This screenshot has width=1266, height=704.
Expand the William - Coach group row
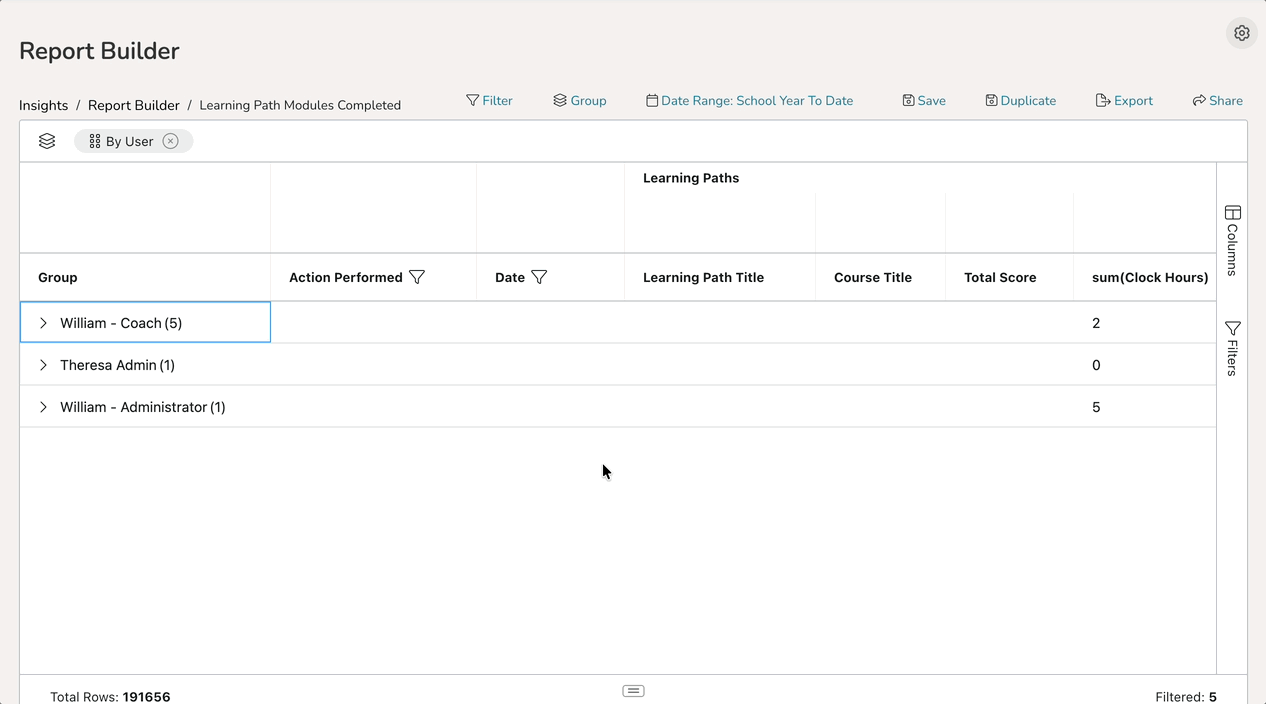coord(43,323)
